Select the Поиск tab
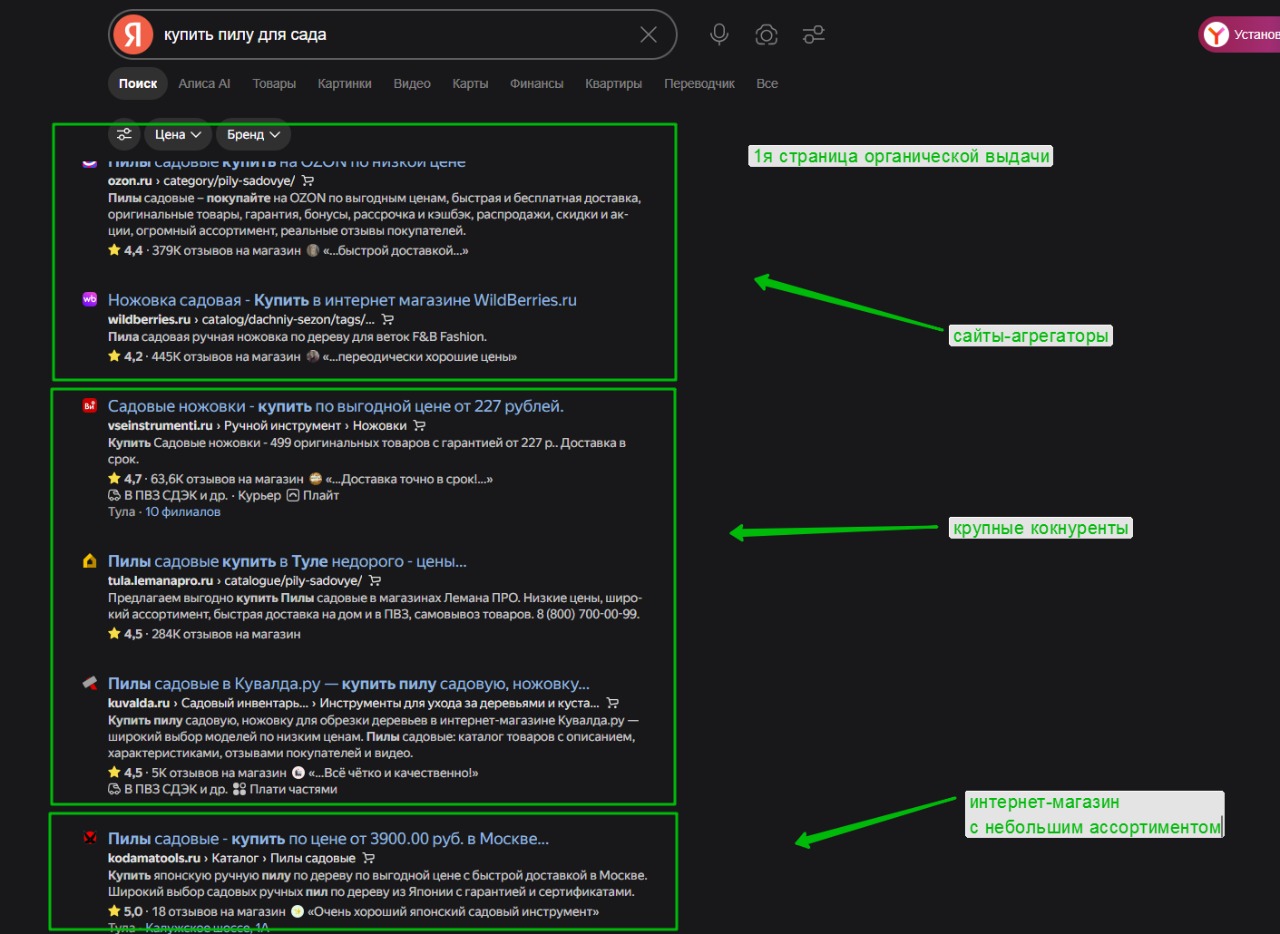The height and width of the screenshot is (934, 1280). pos(138,84)
